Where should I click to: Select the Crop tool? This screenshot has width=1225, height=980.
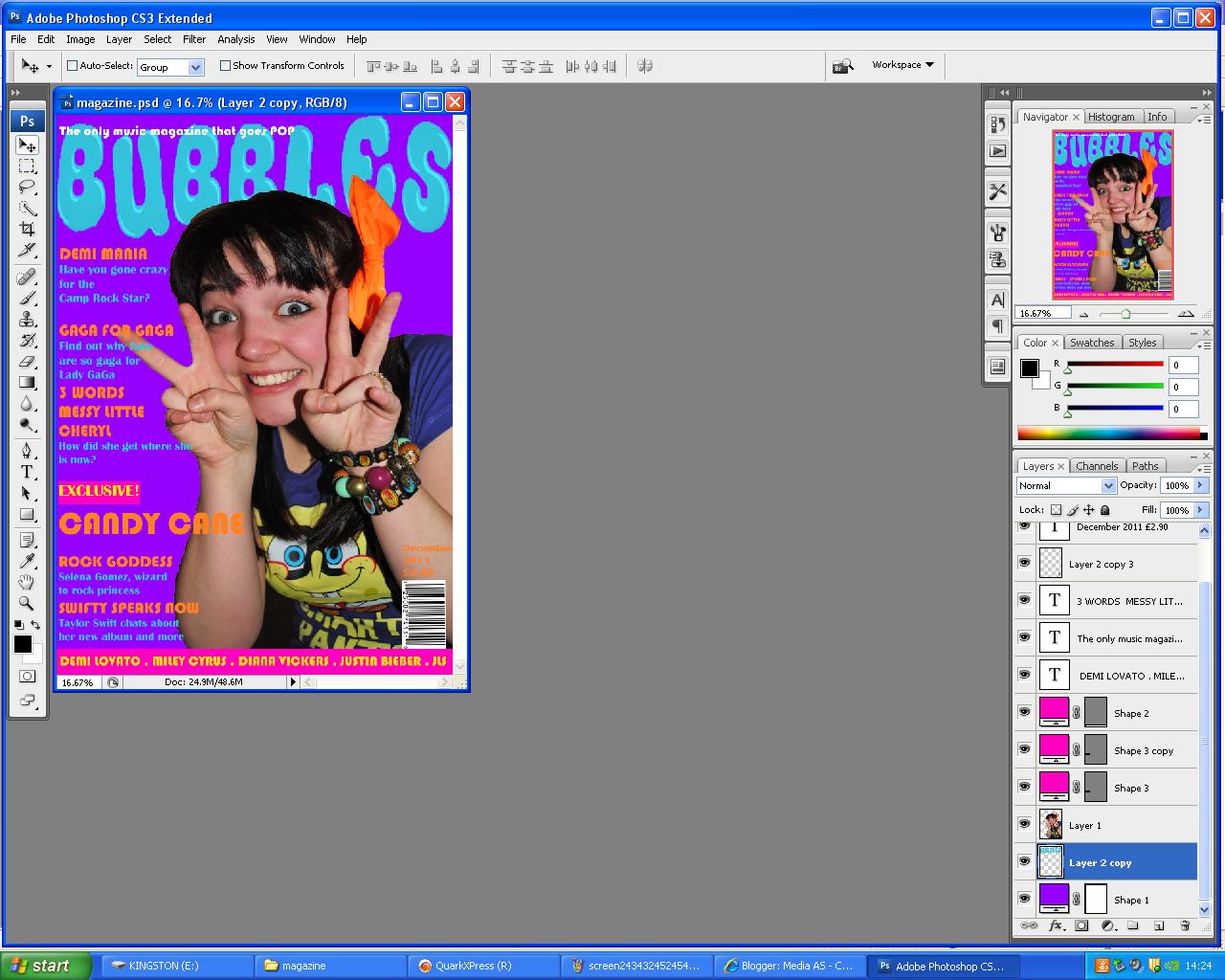pyautogui.click(x=27, y=229)
